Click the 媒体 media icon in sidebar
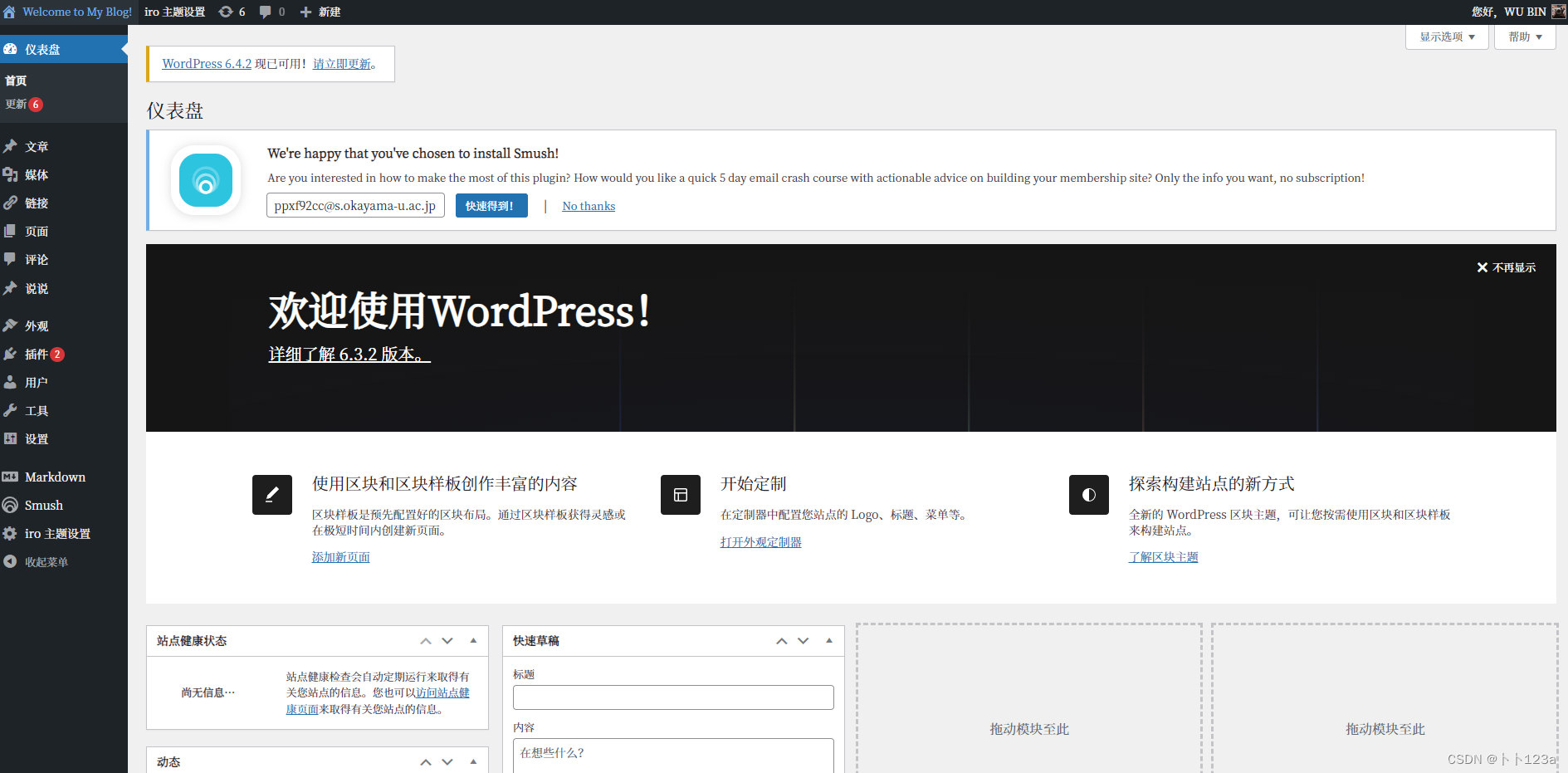Screen dimensions: 1568x773 (10, 174)
